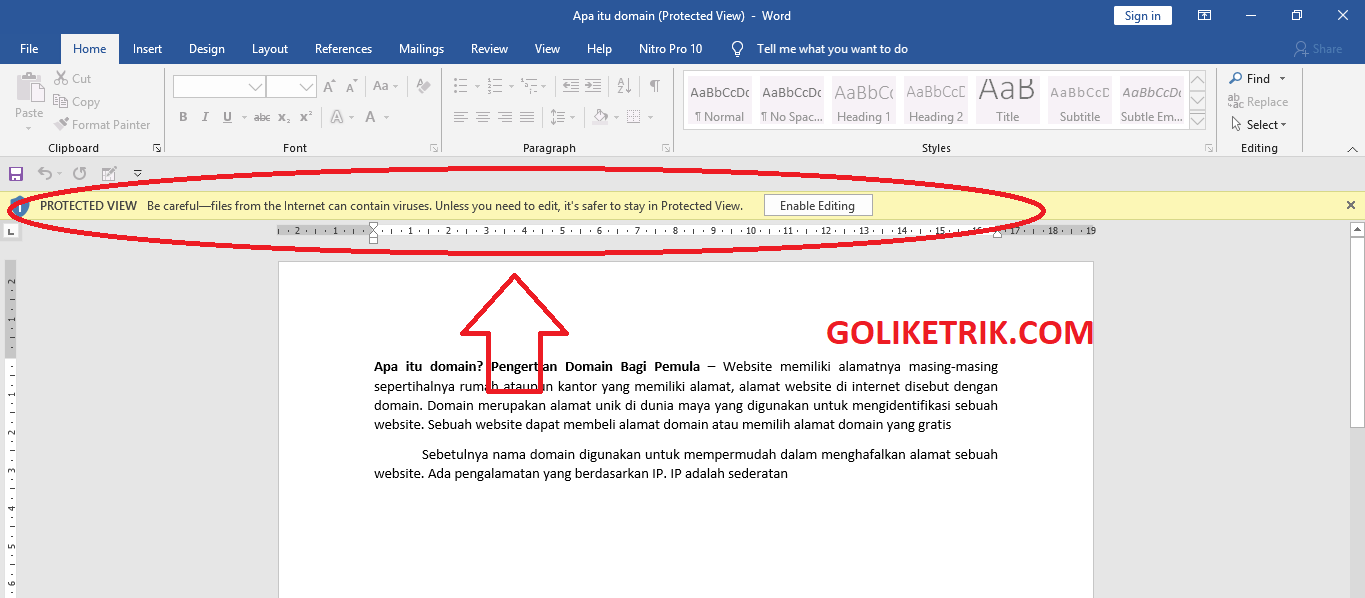Click Decrease Indent icon

(x=571, y=86)
